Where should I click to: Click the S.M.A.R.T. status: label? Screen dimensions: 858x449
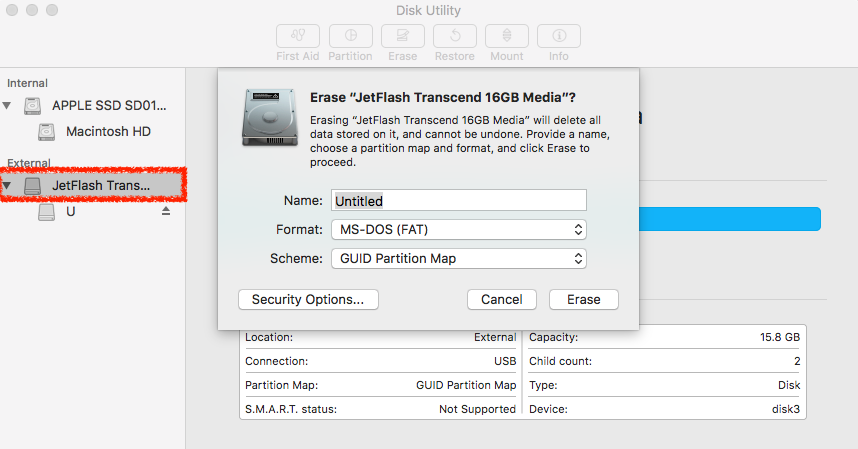pos(291,410)
